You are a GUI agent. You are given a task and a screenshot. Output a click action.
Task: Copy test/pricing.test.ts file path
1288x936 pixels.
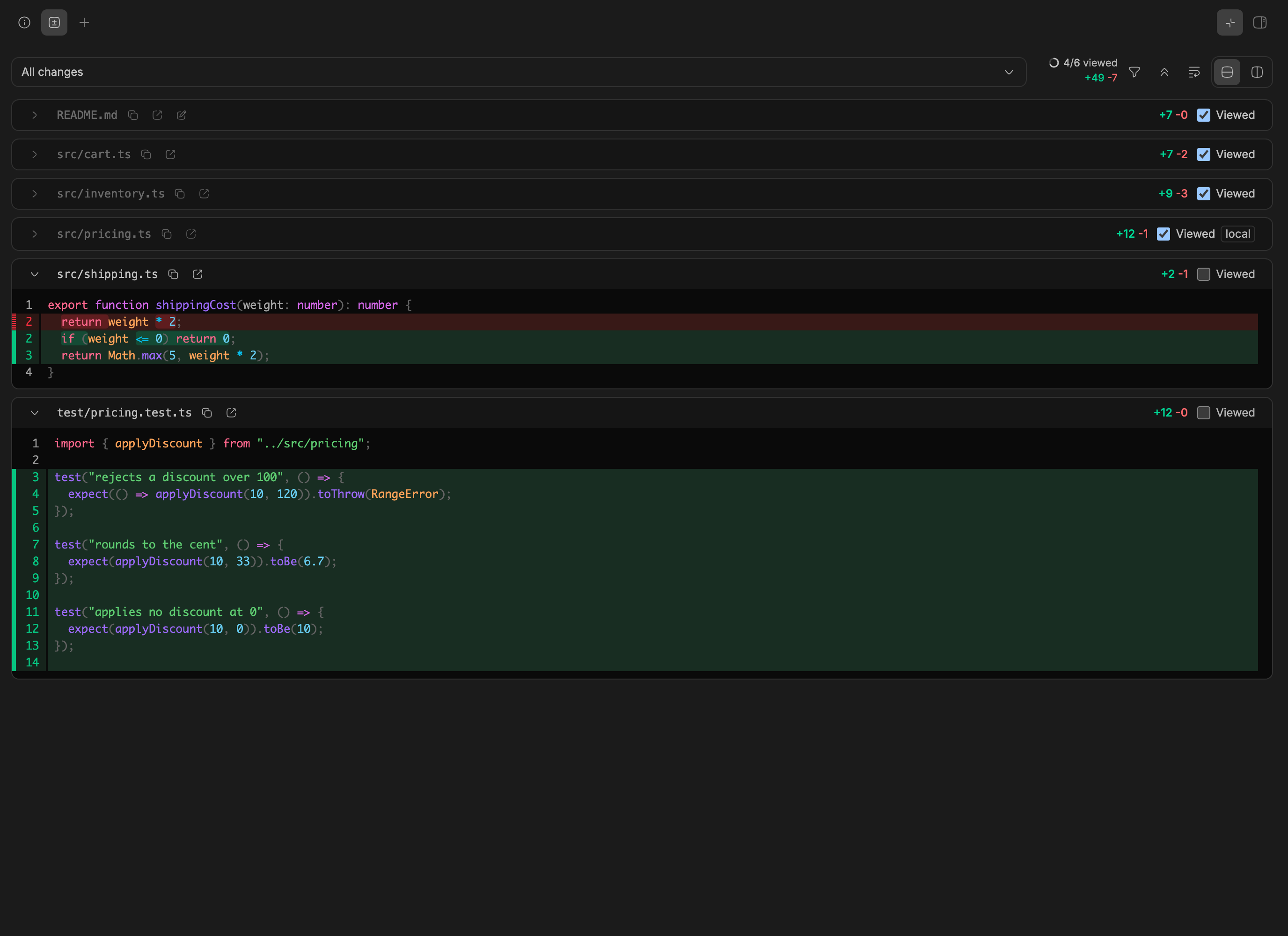[207, 413]
